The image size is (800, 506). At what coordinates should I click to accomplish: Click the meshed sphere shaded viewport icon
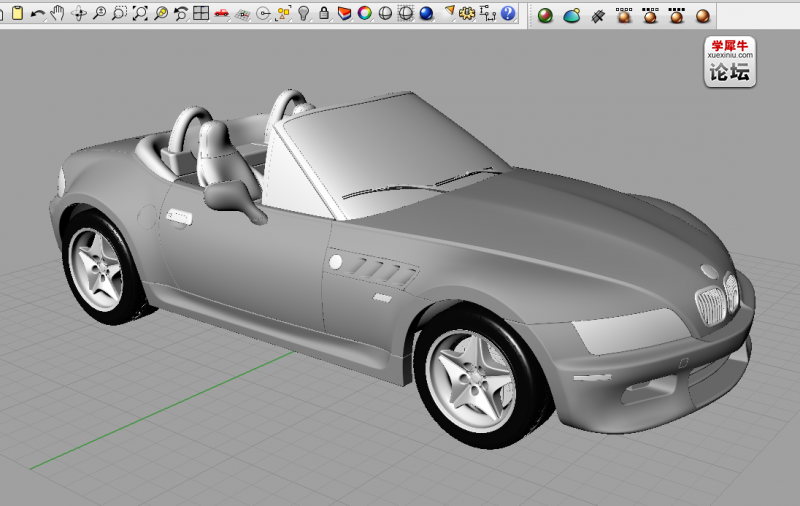(406, 13)
